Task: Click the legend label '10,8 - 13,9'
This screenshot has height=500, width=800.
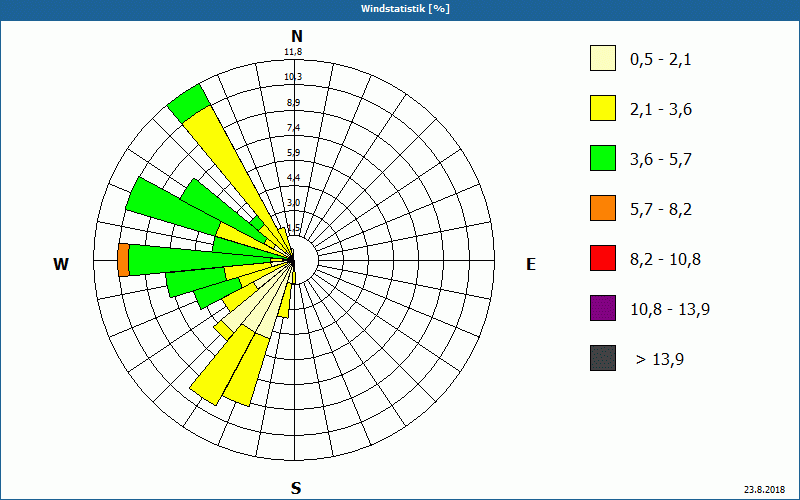Action: [670, 310]
